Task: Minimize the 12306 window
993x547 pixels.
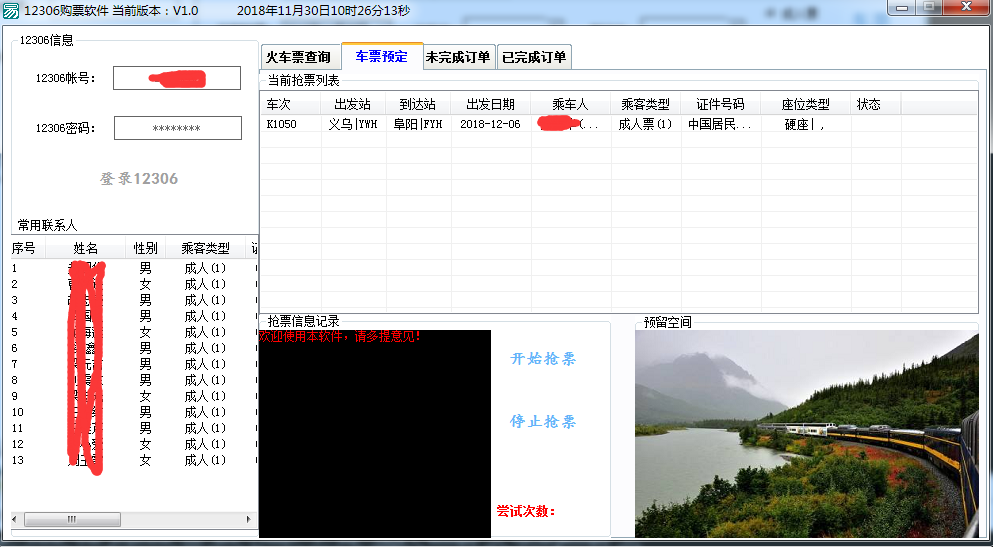Action: coord(903,8)
